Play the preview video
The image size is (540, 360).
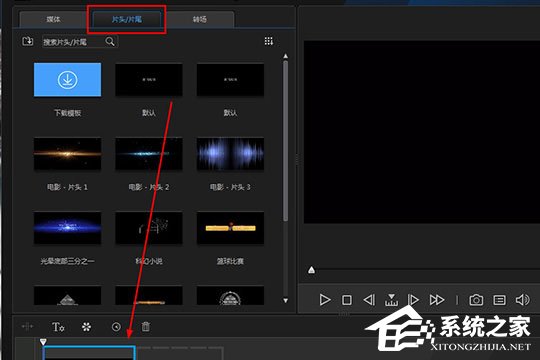324,300
